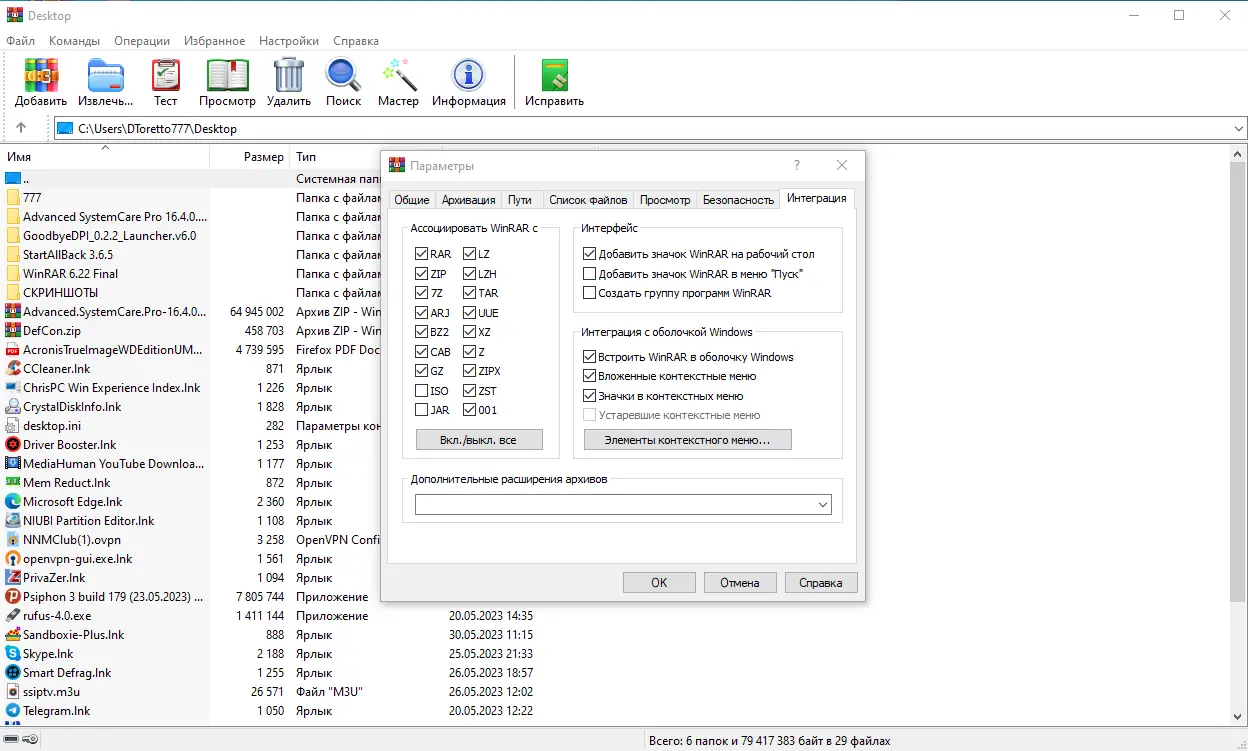This screenshot has width=1248, height=751.
Task: Click the Извлечь toolbar icon
Action: click(x=105, y=75)
